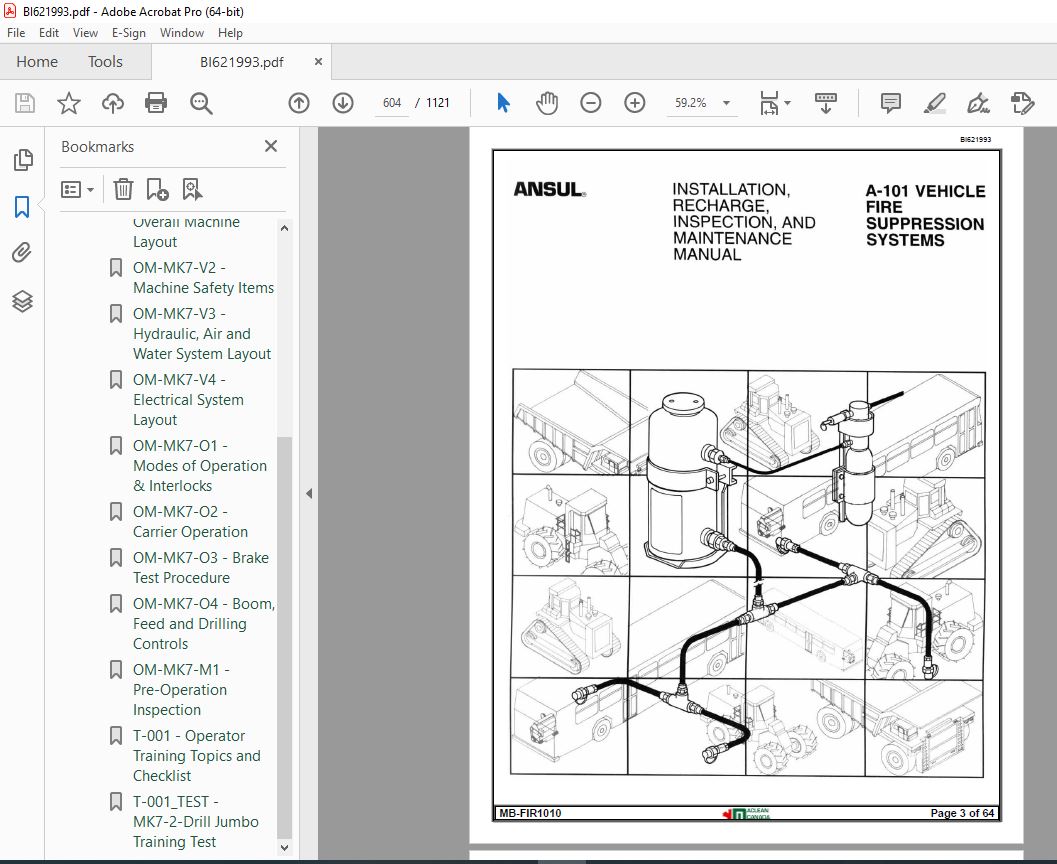Toggle scrolling mode toolbar icon
Viewport: 1057px width, 864px height.
826,103
